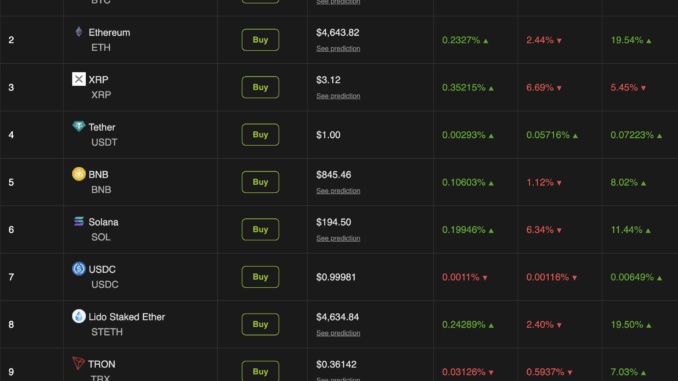This screenshot has height=381, width=678.
Task: Click the 0.19946% Solana change value
Action: [x=464, y=230]
